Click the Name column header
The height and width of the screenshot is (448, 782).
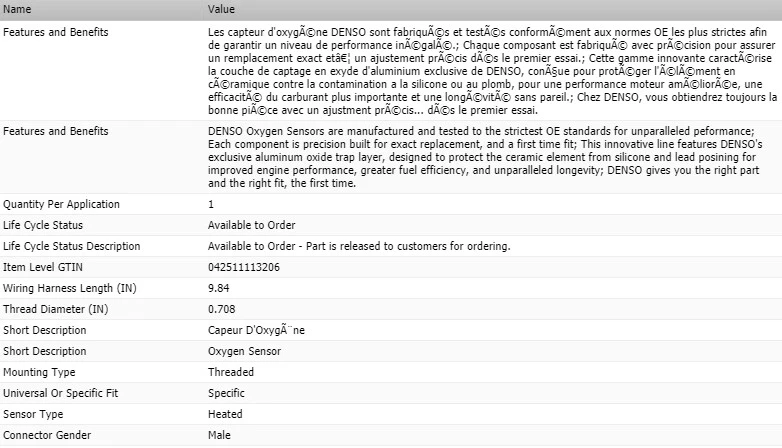(18, 9)
